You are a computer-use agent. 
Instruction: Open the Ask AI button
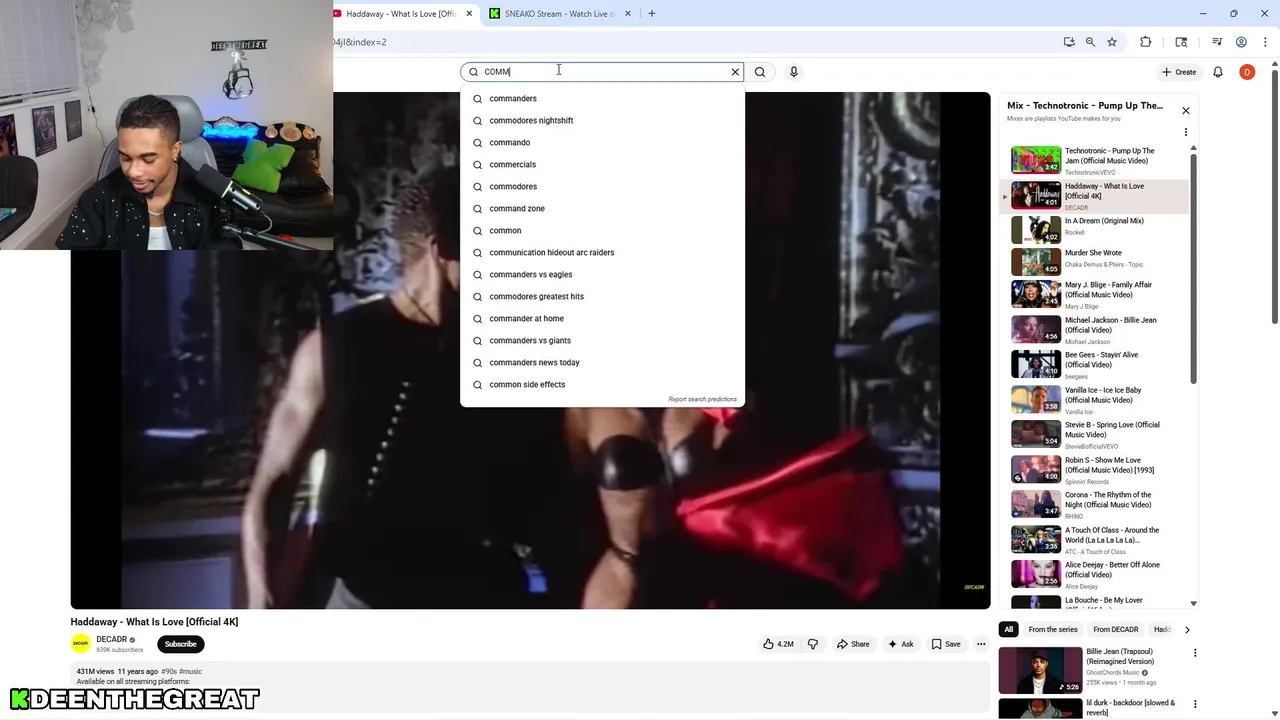(901, 644)
